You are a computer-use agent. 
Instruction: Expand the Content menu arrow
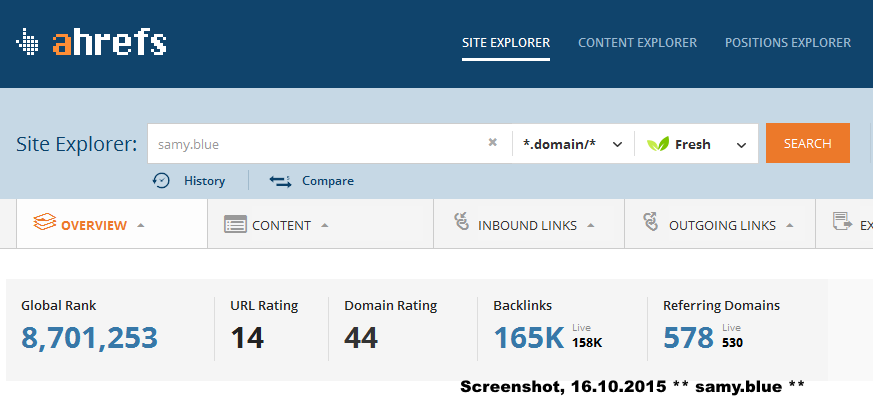point(325,225)
